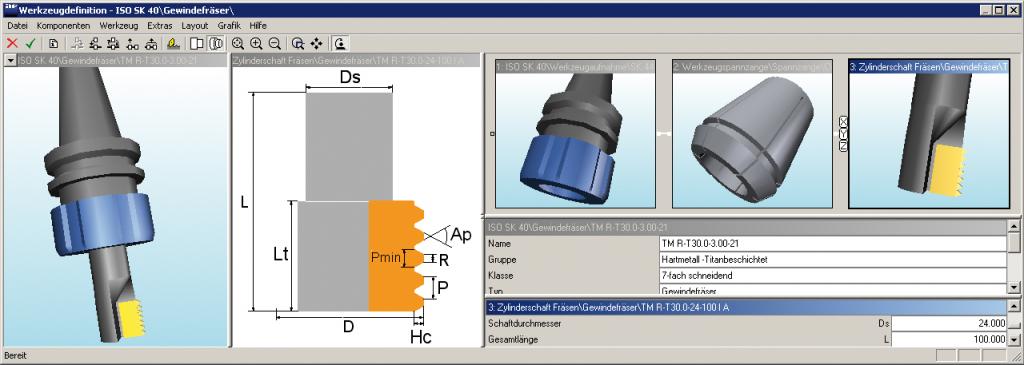Toggle the Y axis checkbox between thumbnails
The height and width of the screenshot is (365, 1024).
(843, 134)
